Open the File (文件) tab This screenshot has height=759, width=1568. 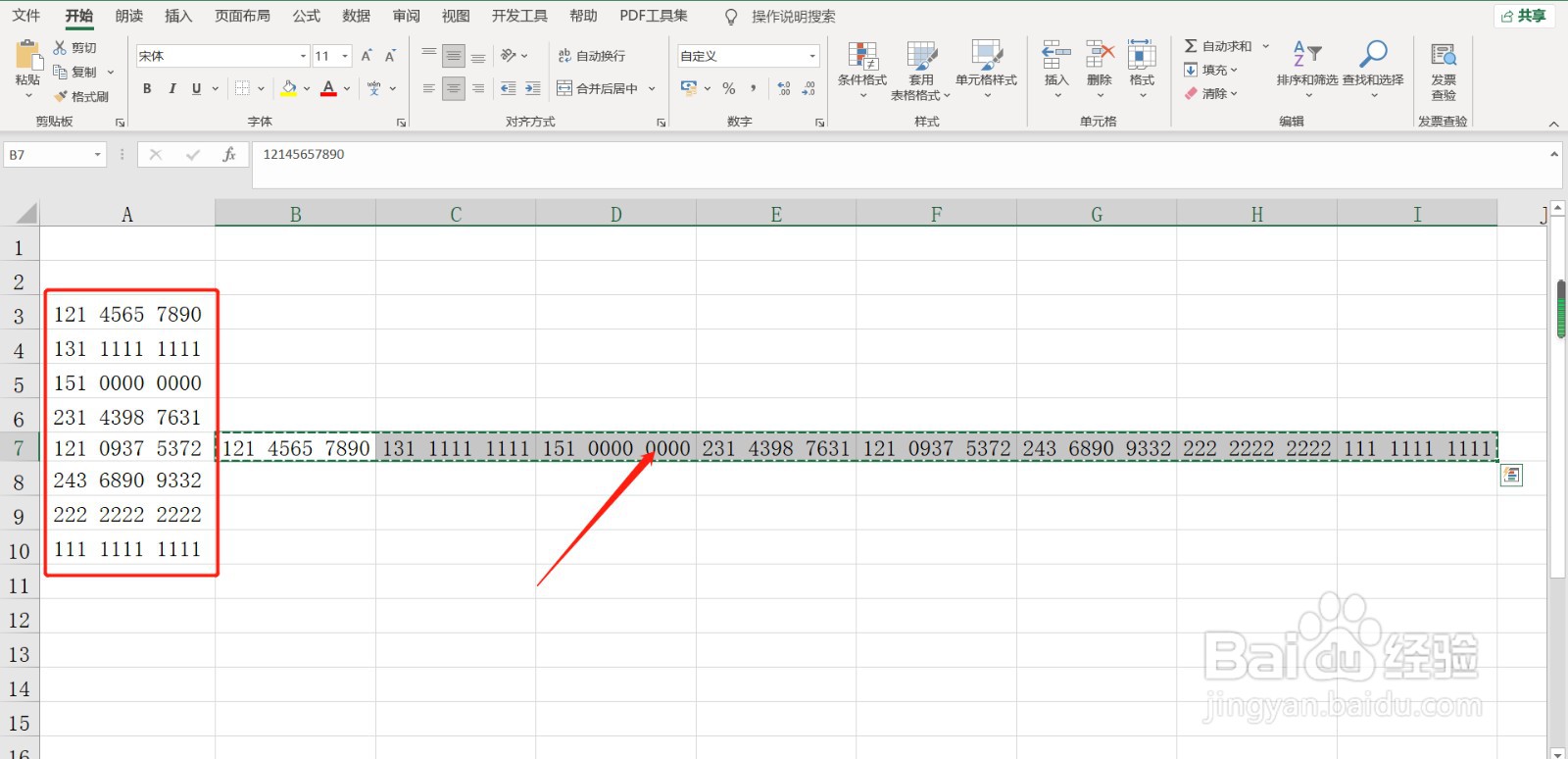coord(26,16)
